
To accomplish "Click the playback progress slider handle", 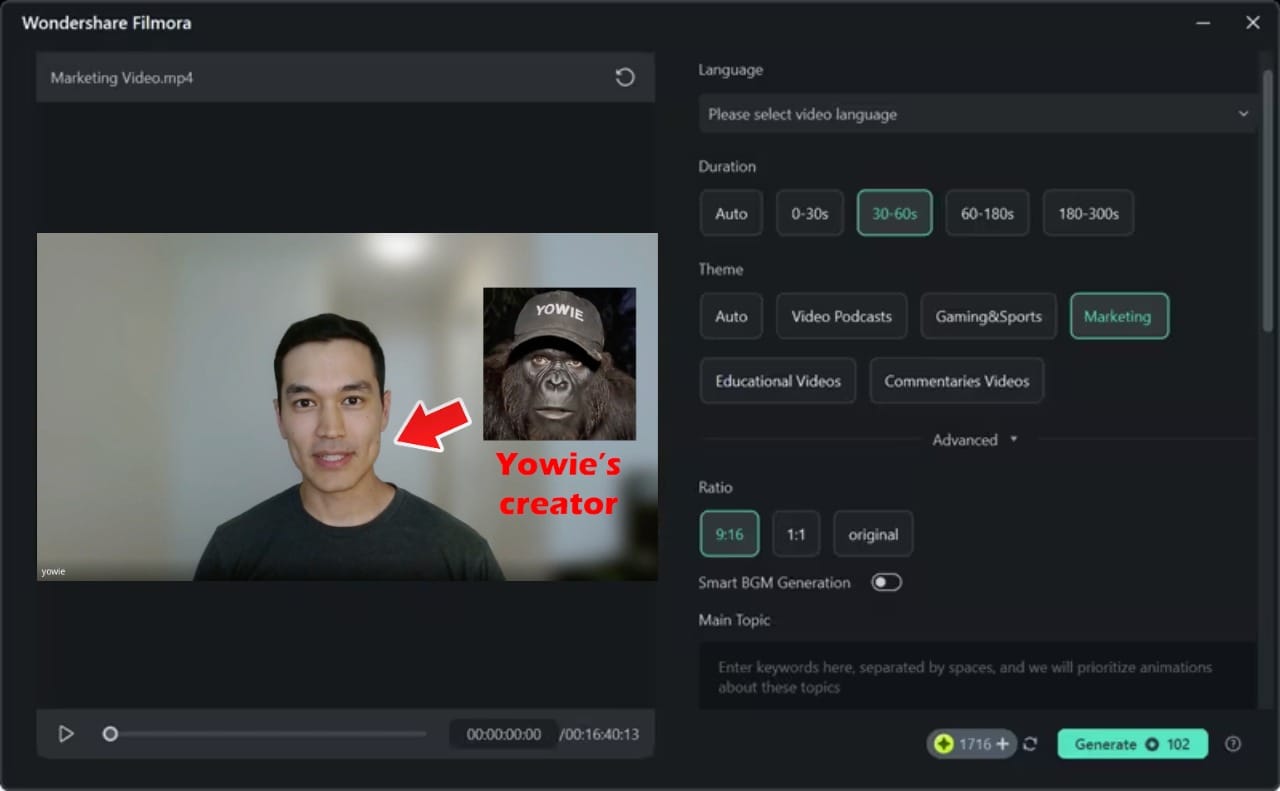I will click(x=110, y=734).
